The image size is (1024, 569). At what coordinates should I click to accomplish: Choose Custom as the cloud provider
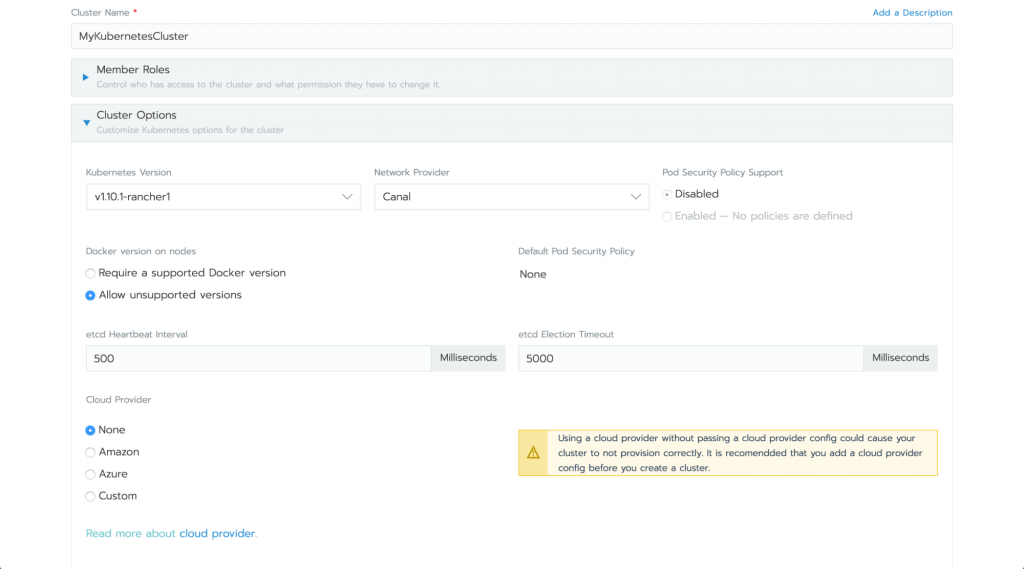click(91, 496)
